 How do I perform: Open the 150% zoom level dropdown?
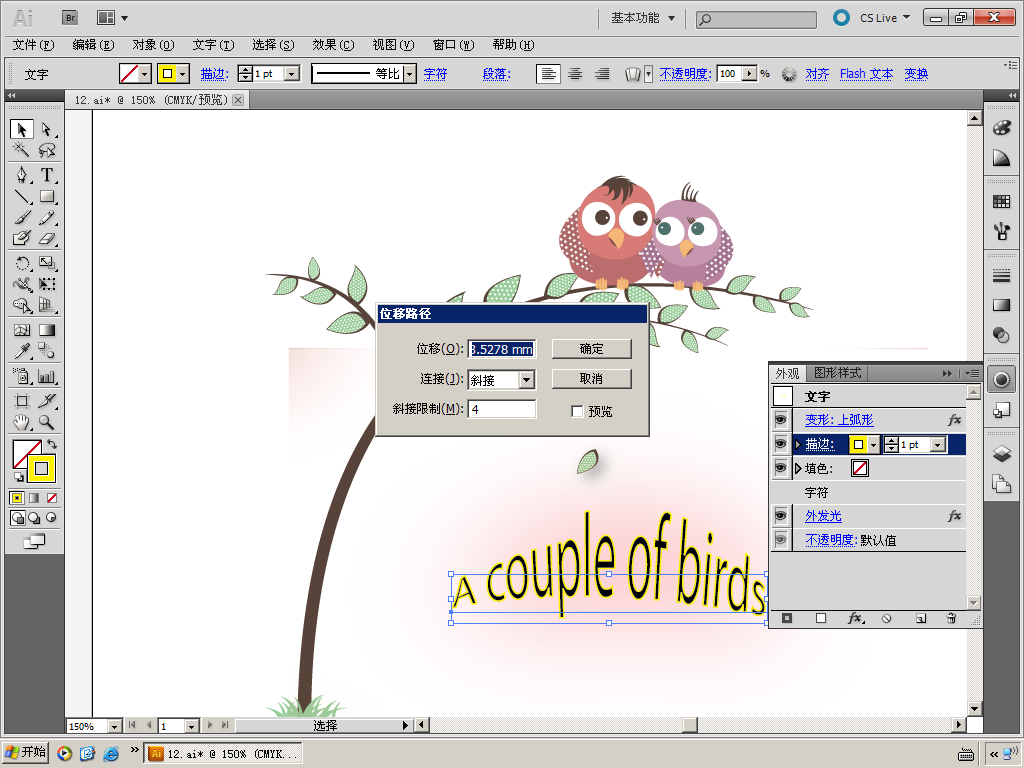tap(114, 726)
